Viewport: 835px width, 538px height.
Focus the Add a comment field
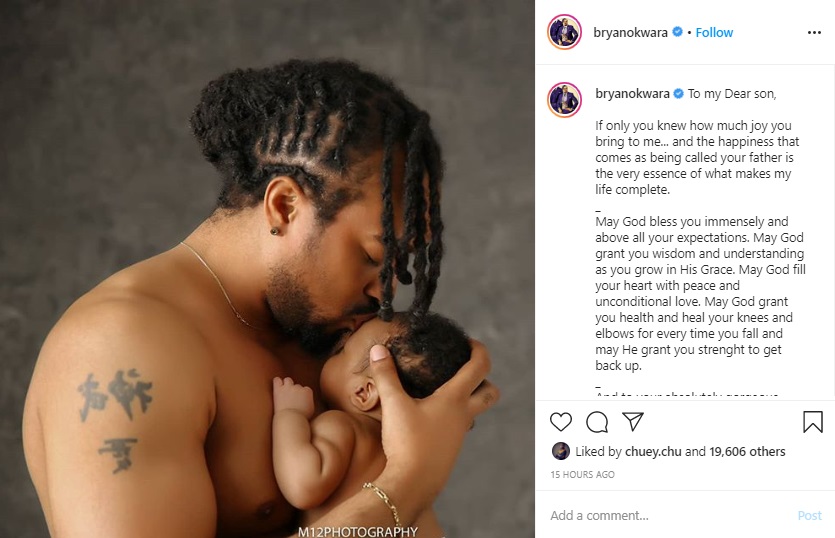(x=668, y=516)
